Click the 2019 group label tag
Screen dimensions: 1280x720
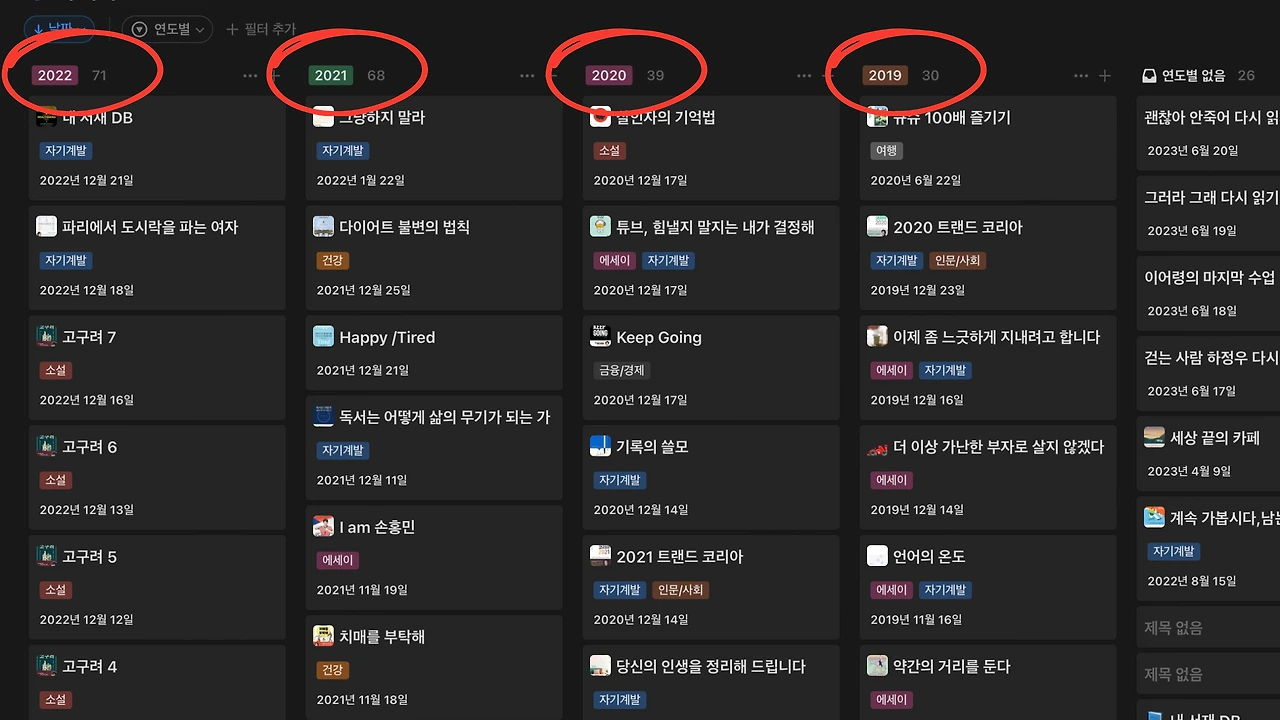(x=885, y=75)
